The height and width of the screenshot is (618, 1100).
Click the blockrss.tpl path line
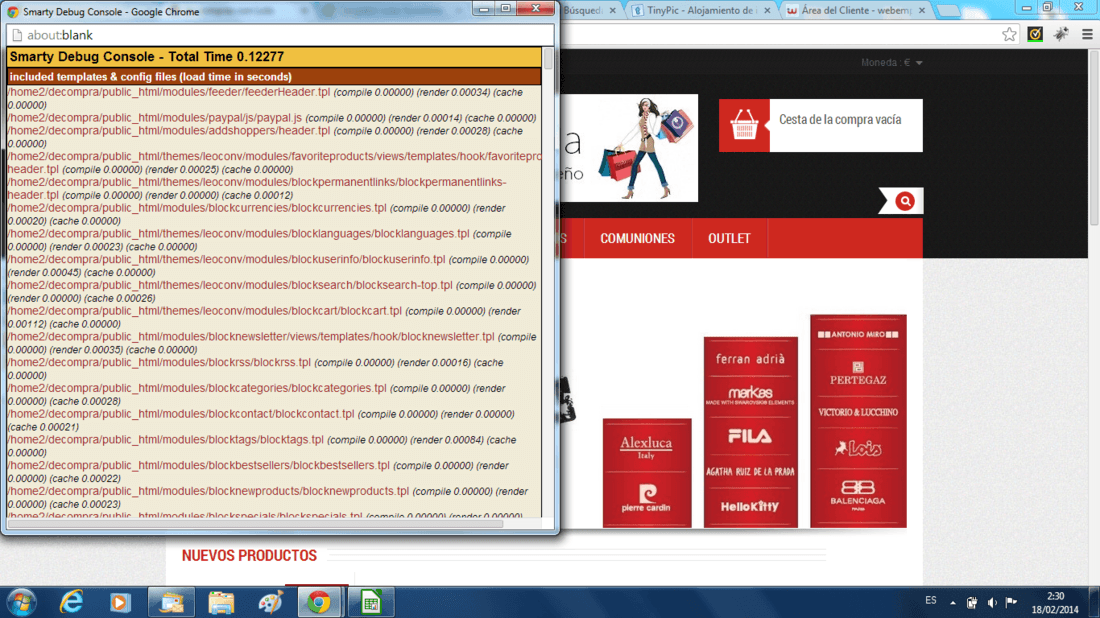(x=159, y=363)
